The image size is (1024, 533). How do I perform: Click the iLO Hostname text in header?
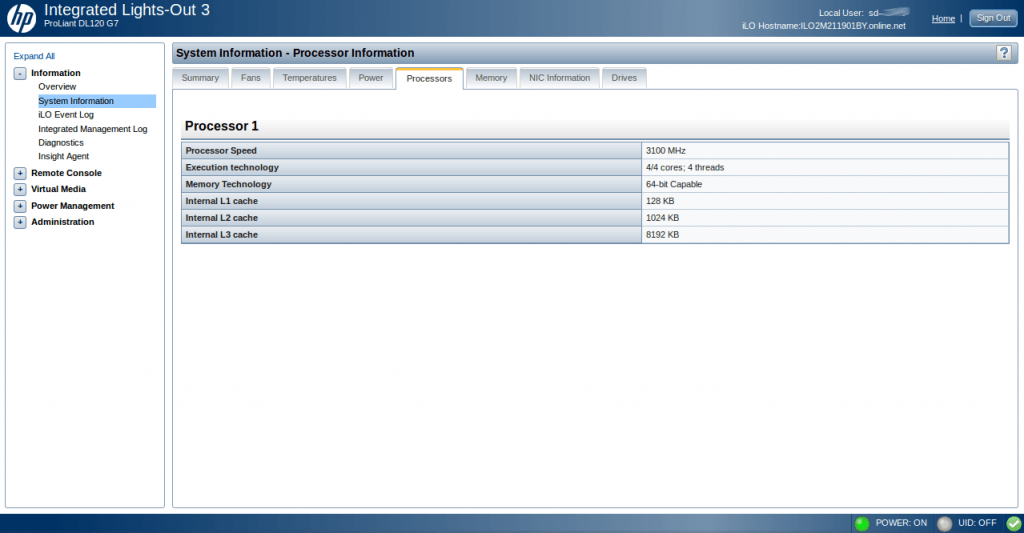[824, 26]
